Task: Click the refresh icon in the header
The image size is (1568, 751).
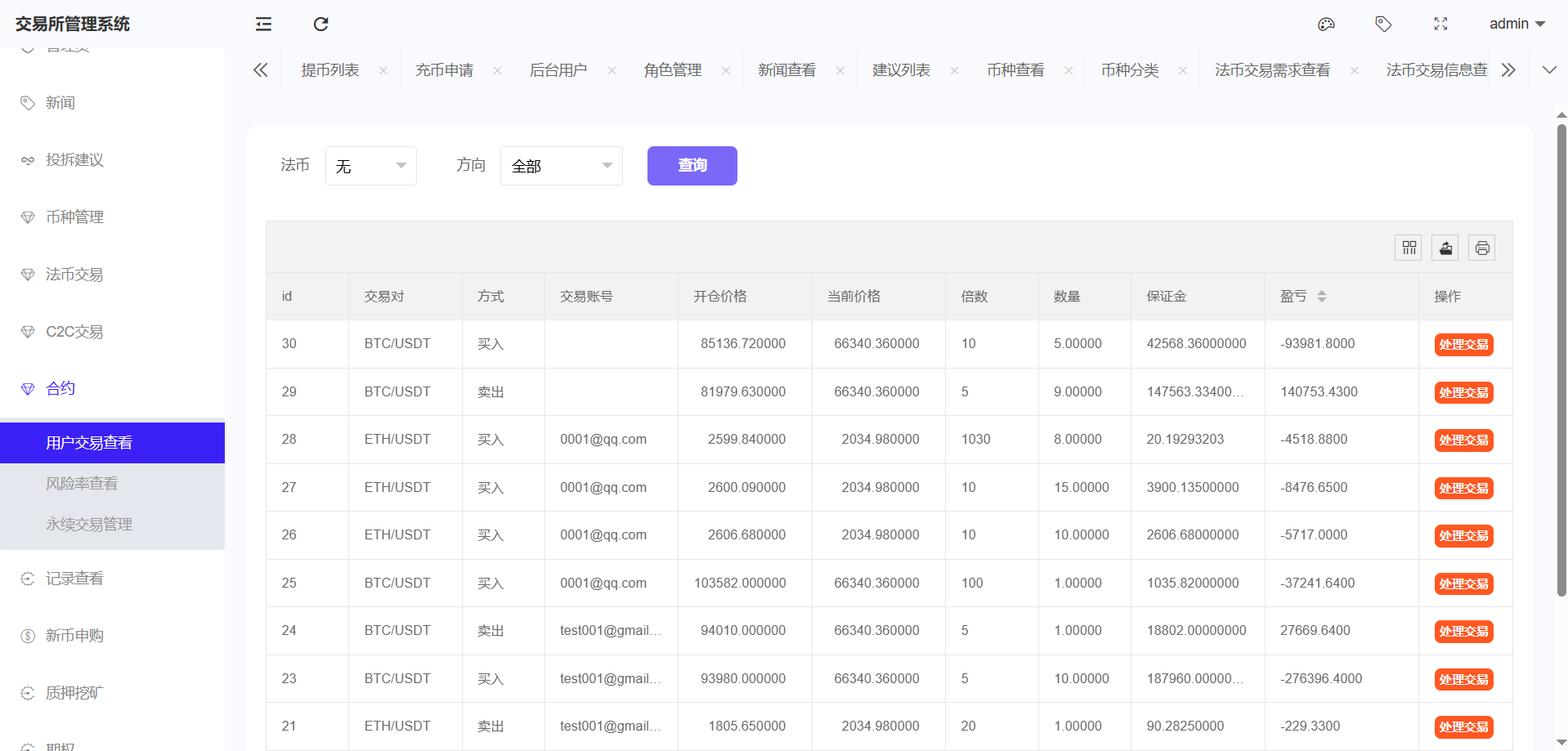Action: 320,25
